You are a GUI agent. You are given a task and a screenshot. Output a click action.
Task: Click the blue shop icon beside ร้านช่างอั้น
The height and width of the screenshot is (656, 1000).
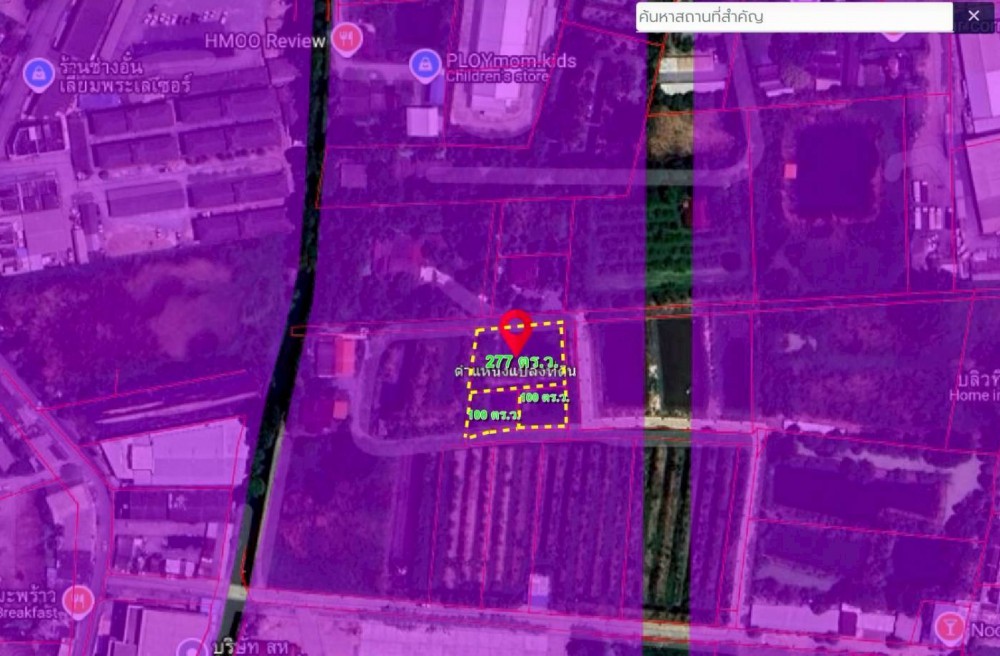pyautogui.click(x=38, y=73)
